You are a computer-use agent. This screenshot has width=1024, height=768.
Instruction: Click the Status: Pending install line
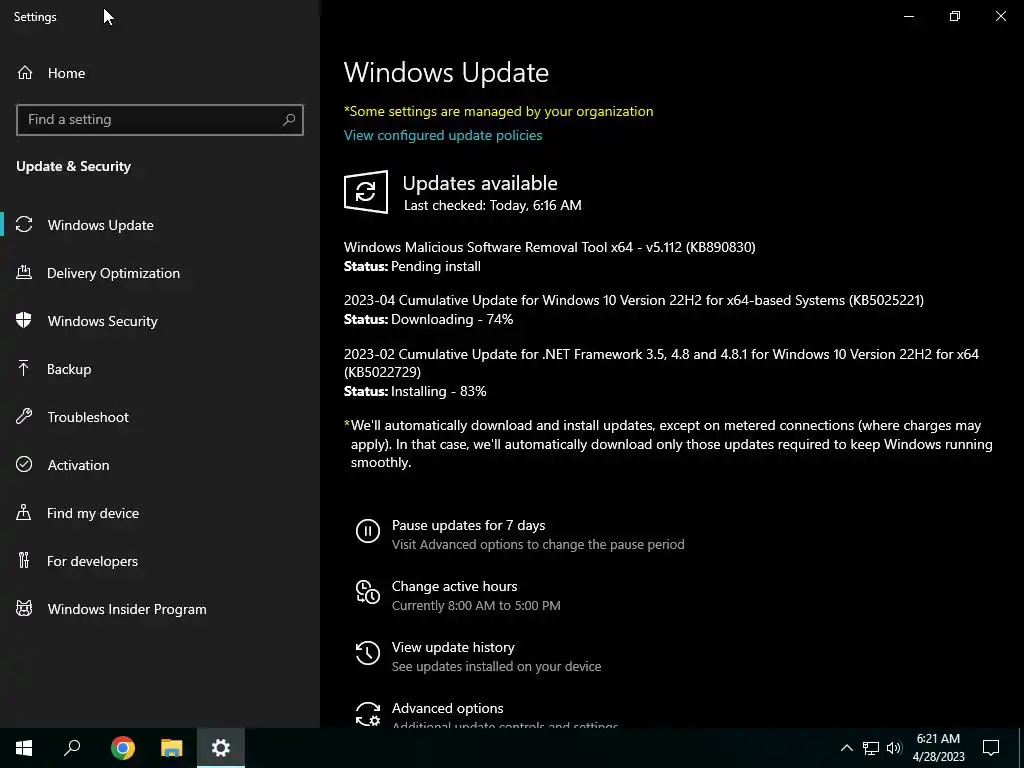(412, 266)
